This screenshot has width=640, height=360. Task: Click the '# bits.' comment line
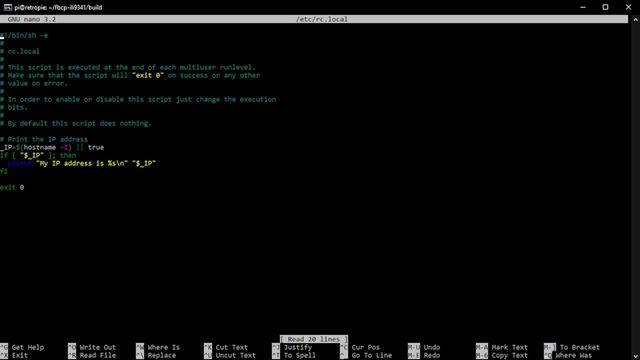click(x=14, y=107)
